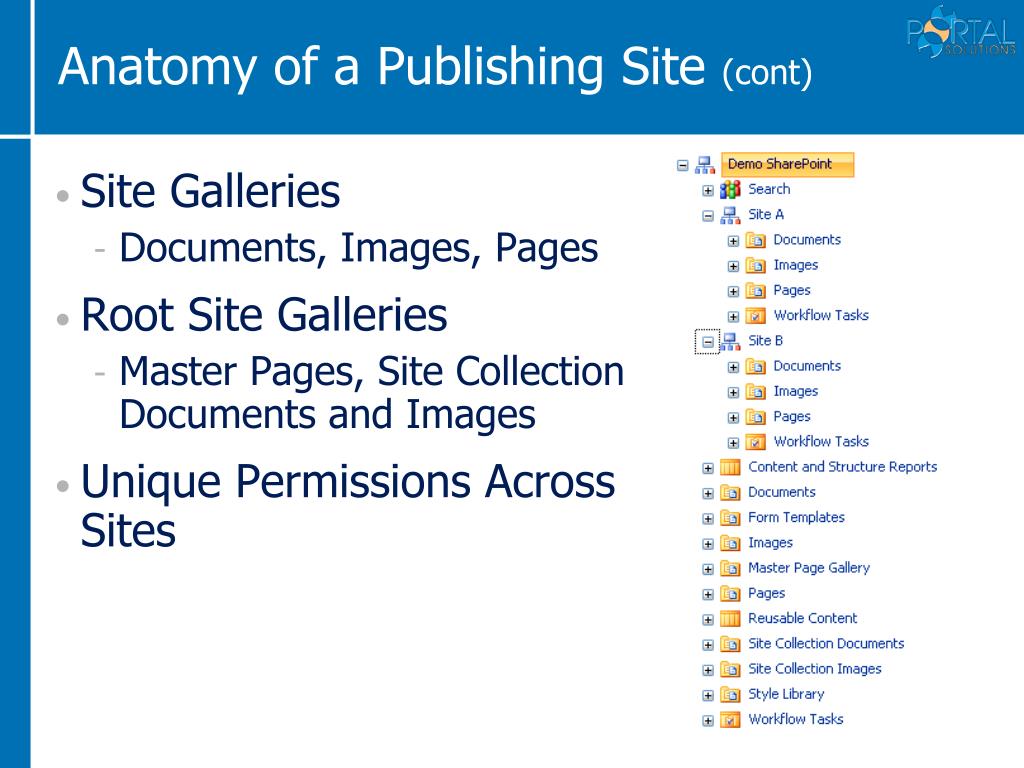This screenshot has height=768, width=1024.
Task: Select Images label under Site B
Action: click(x=796, y=391)
